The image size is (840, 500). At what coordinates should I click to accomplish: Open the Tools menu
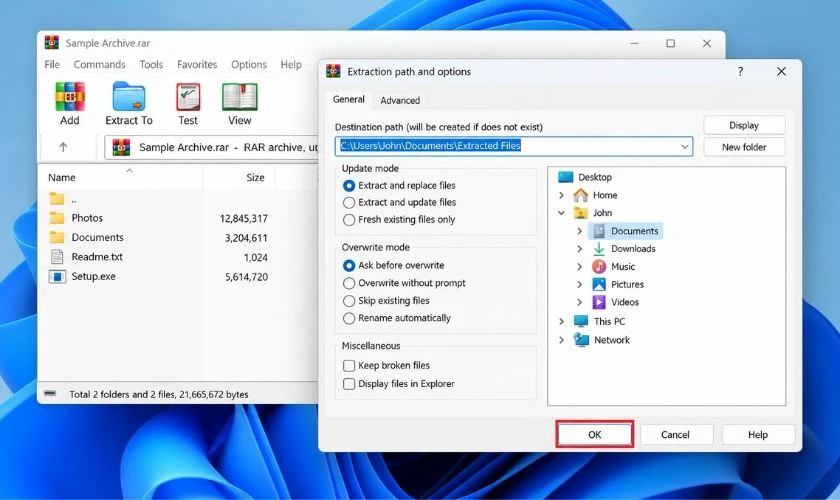pyautogui.click(x=151, y=64)
